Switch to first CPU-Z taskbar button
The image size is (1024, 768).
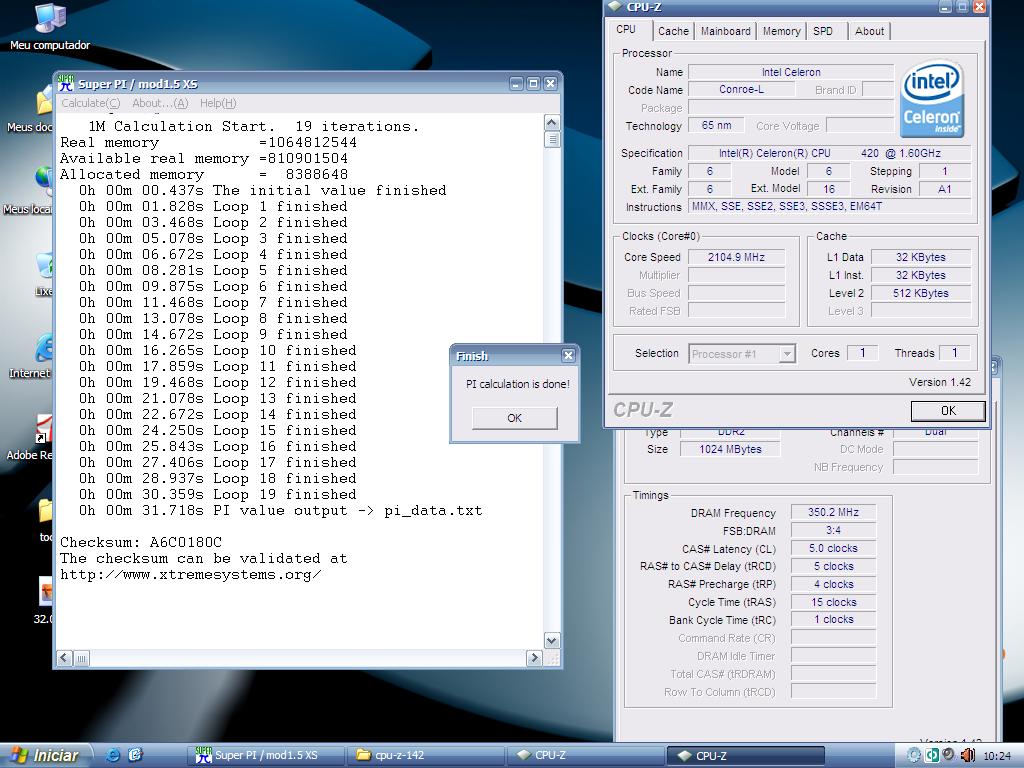click(x=584, y=756)
